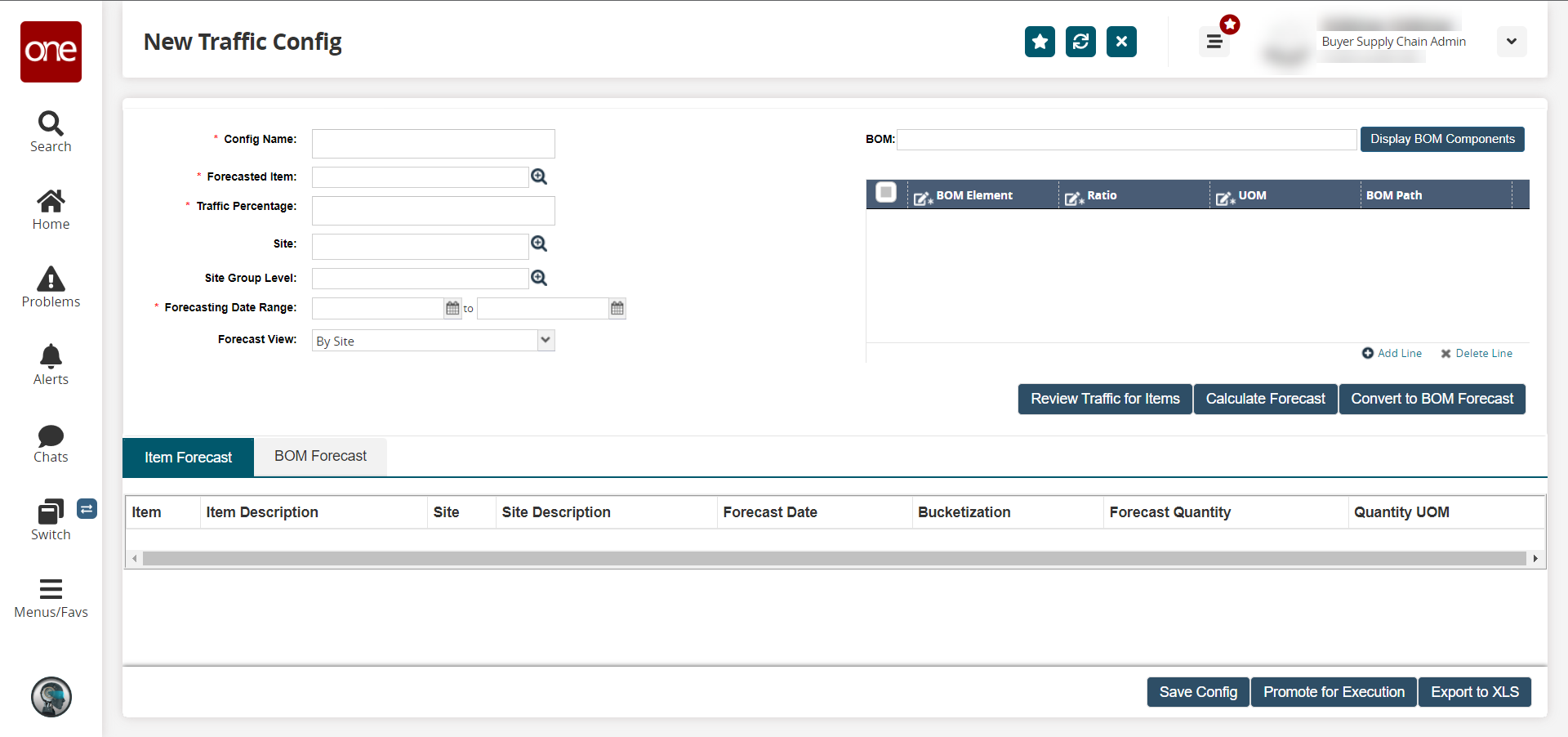
Task: Click the Site Description column header
Action: [606, 512]
